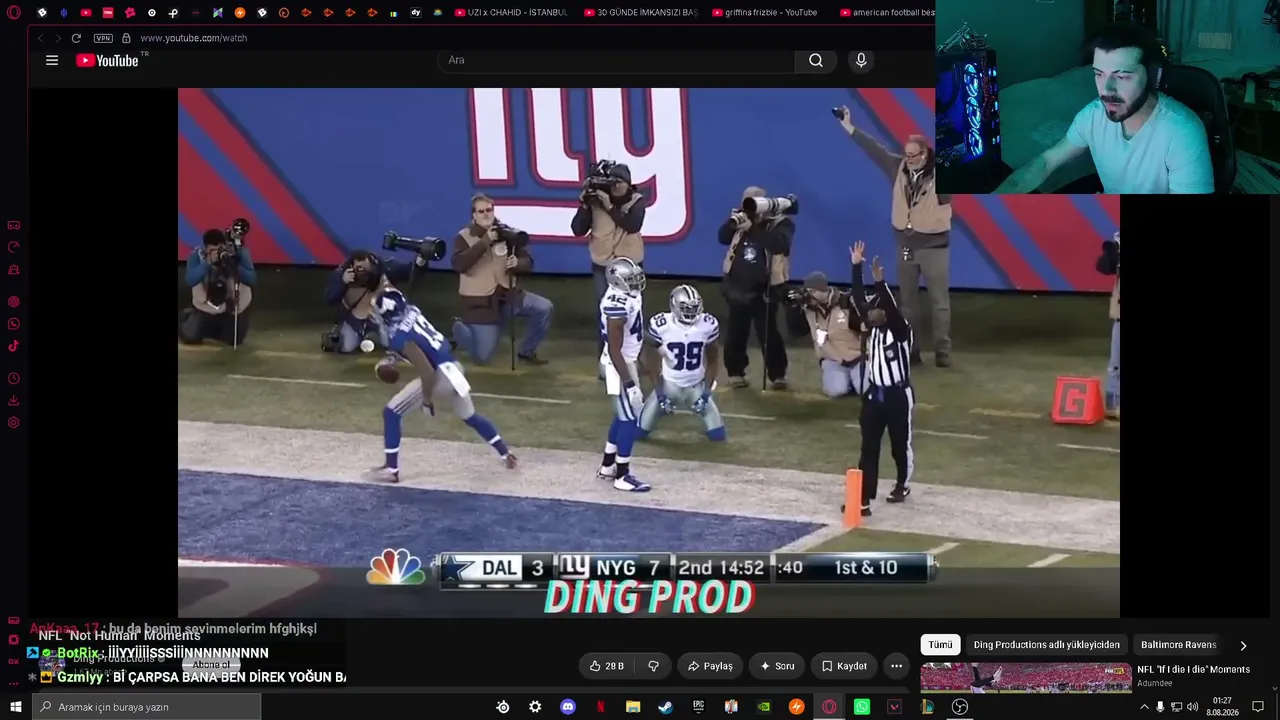Go back to the previous page
The width and height of the screenshot is (1280, 720).
pyautogui.click(x=41, y=38)
